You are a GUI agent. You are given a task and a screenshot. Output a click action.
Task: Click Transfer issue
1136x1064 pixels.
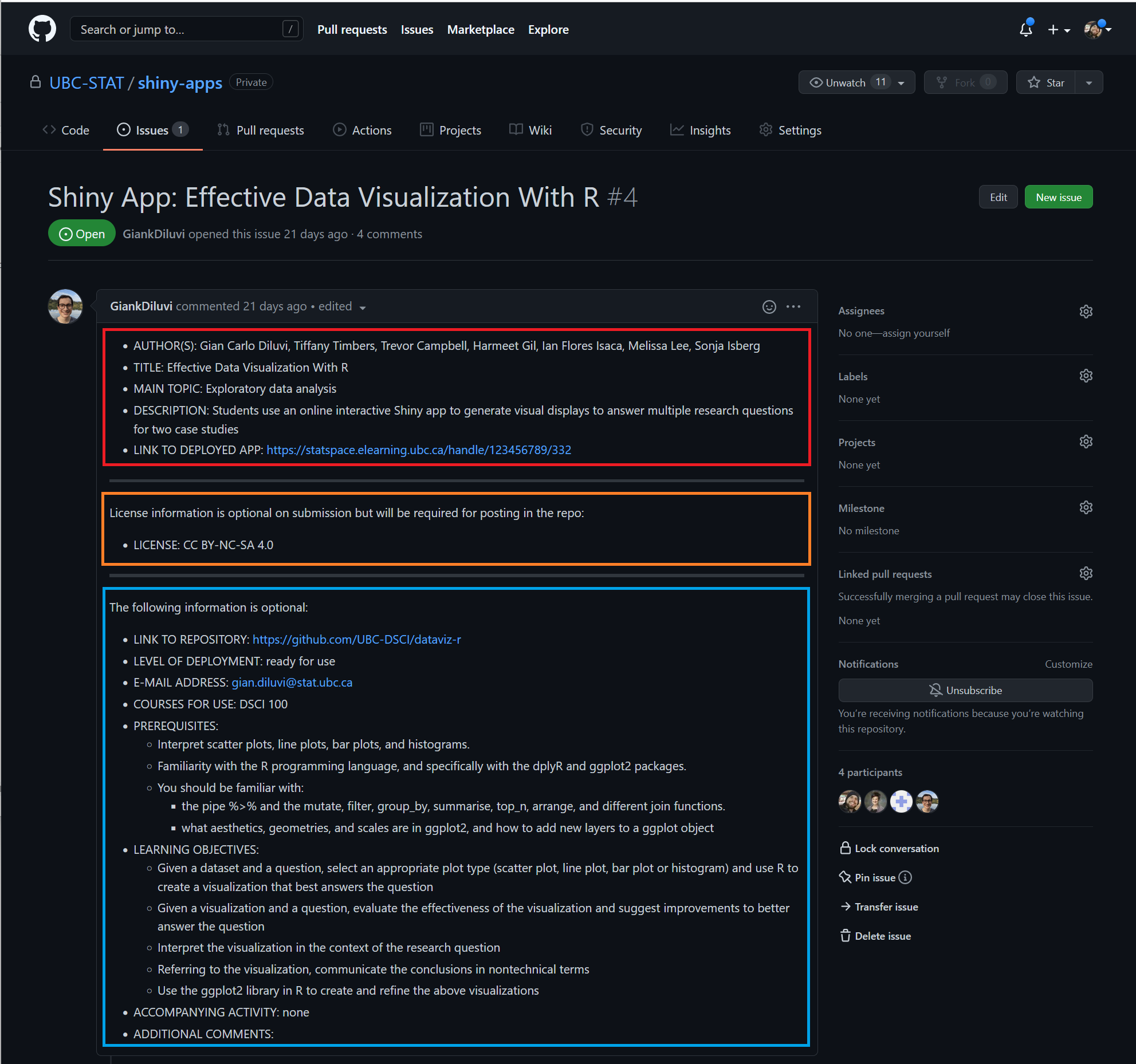point(879,907)
